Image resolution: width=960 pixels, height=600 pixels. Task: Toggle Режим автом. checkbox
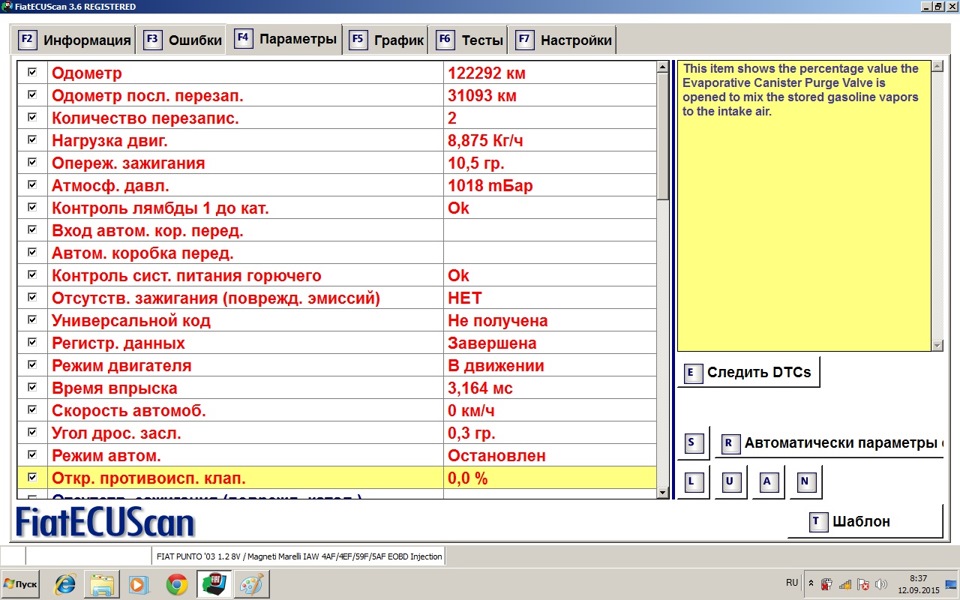pyautogui.click(x=32, y=455)
